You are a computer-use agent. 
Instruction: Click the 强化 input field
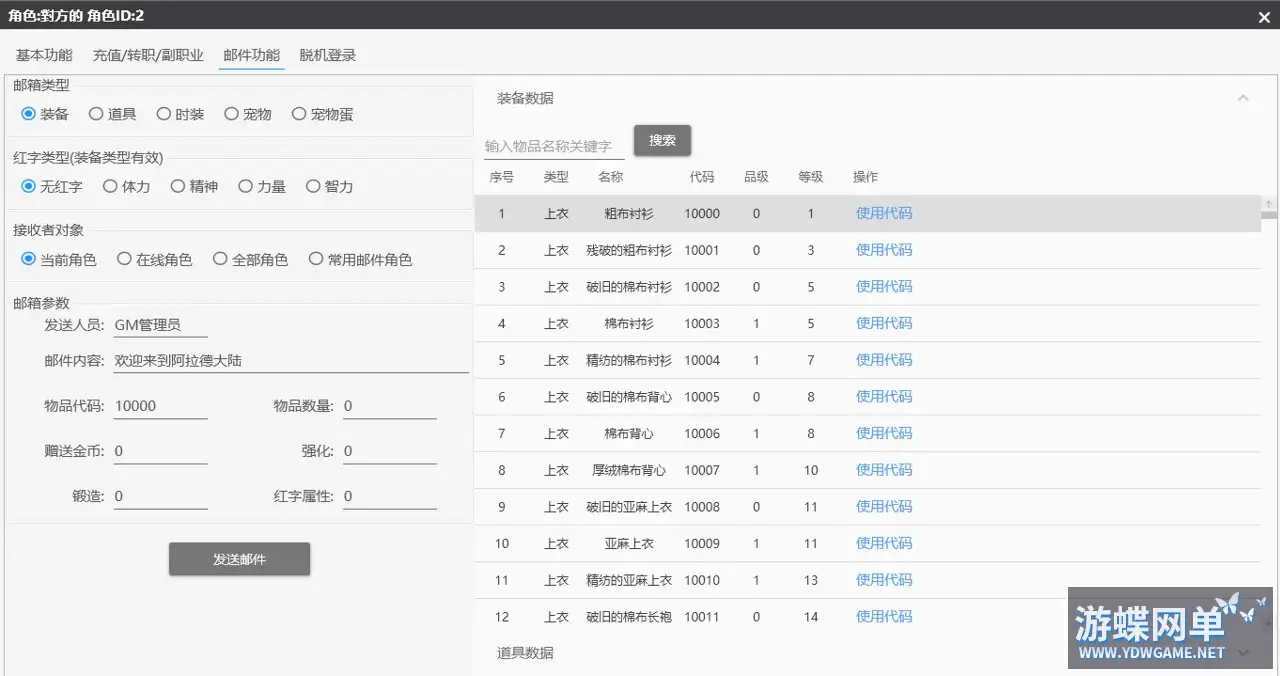pyautogui.click(x=390, y=451)
